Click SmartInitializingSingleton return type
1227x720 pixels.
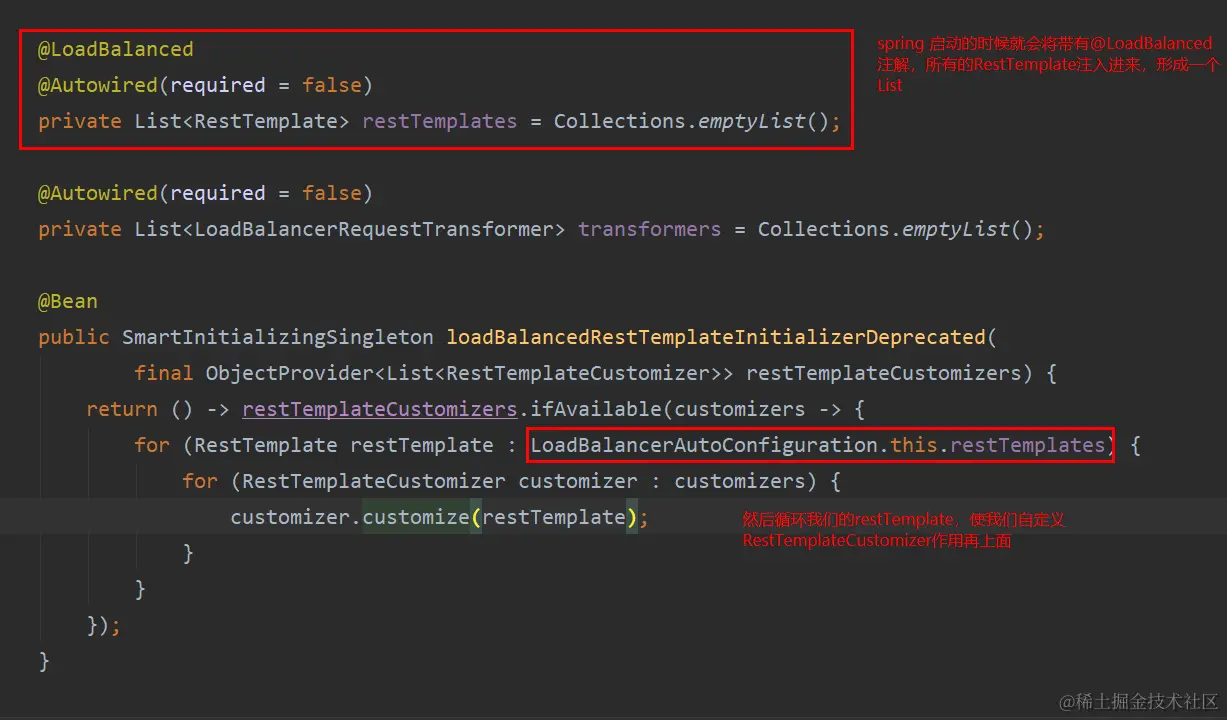pyautogui.click(x=278, y=337)
